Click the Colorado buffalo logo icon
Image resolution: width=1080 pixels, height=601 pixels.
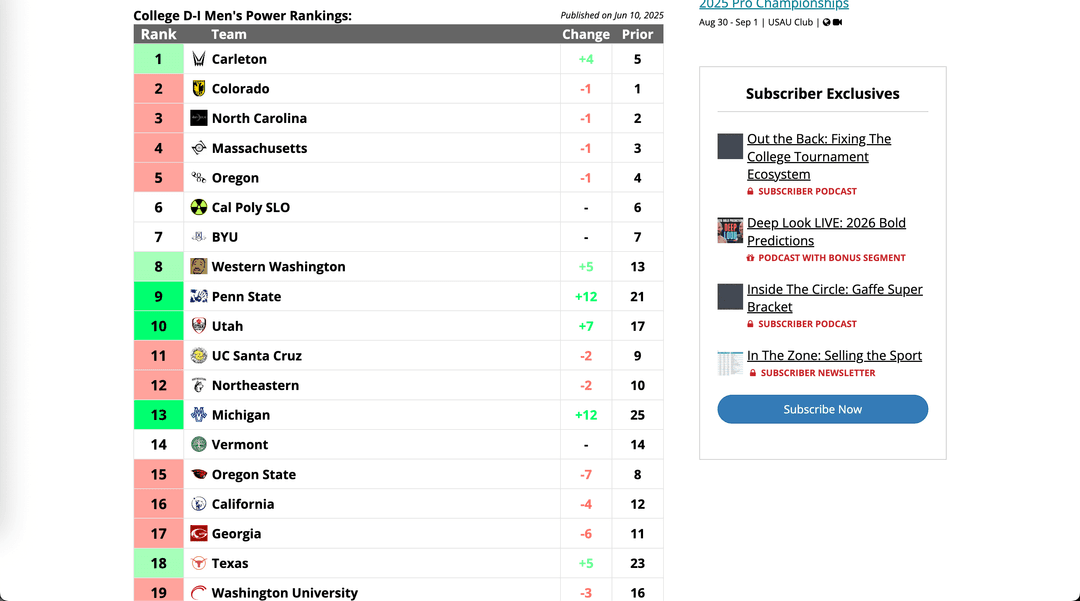(x=200, y=88)
